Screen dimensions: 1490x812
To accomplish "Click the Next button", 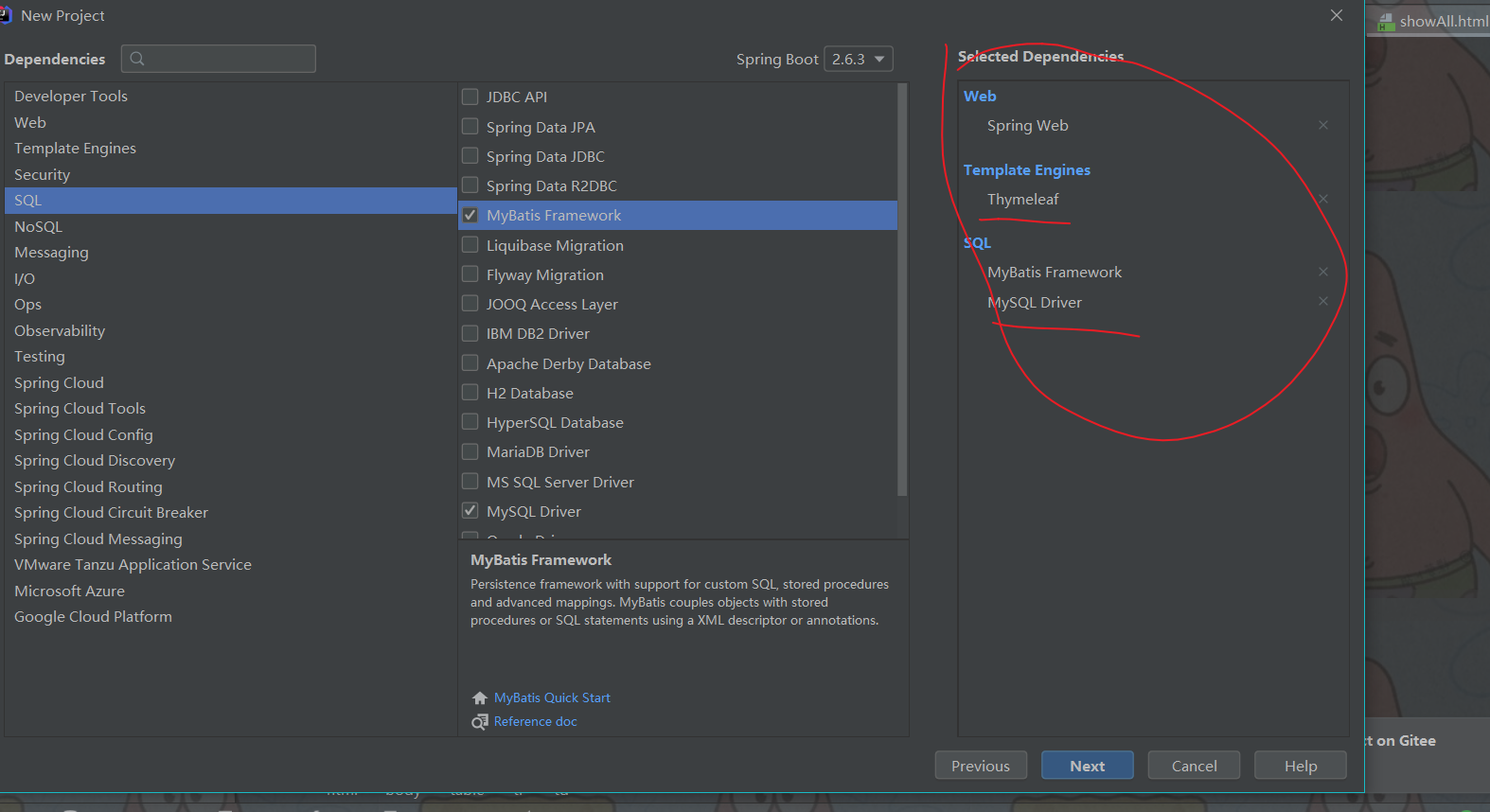I will click(1088, 766).
